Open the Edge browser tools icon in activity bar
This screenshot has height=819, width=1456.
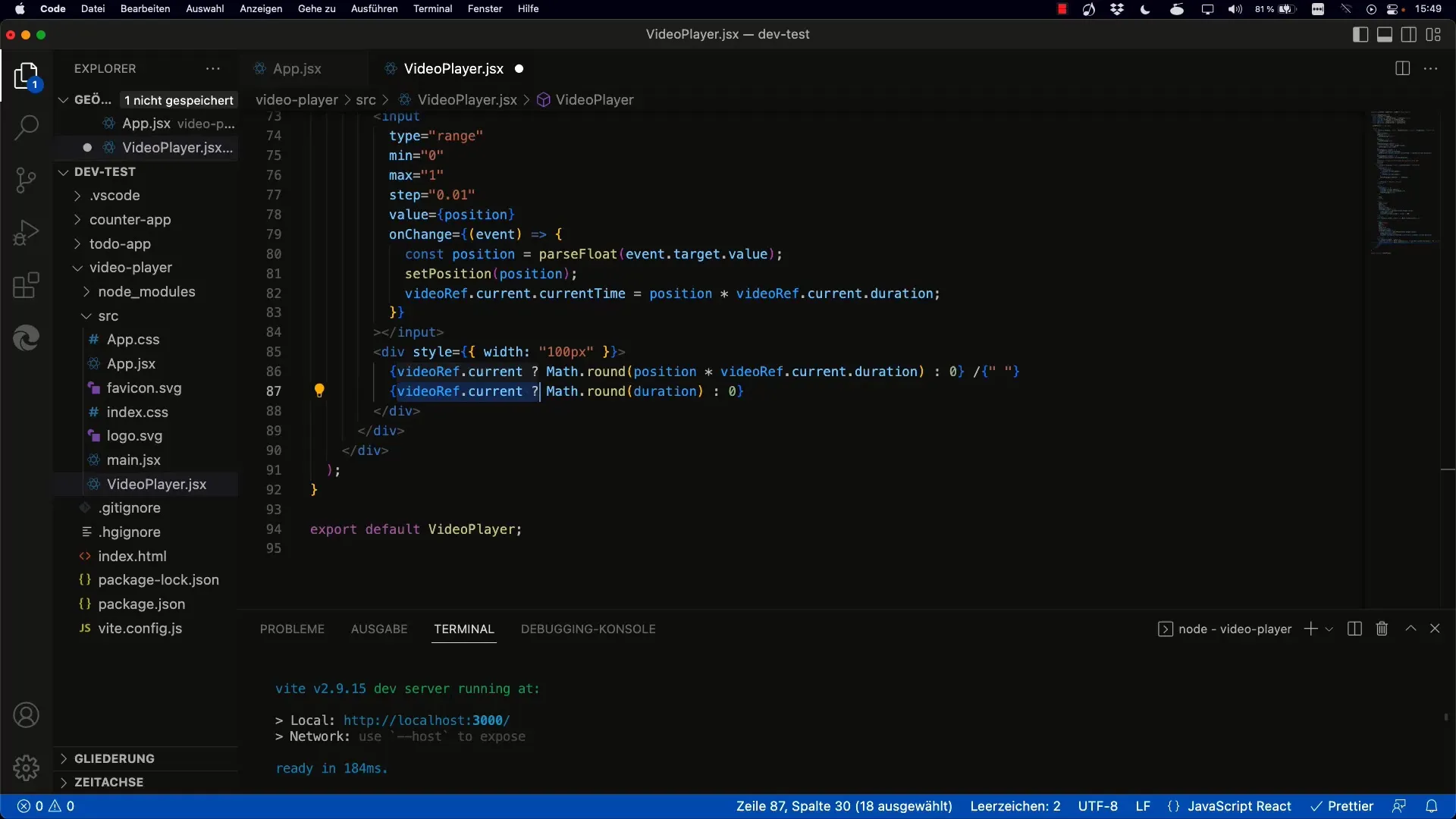pos(26,337)
